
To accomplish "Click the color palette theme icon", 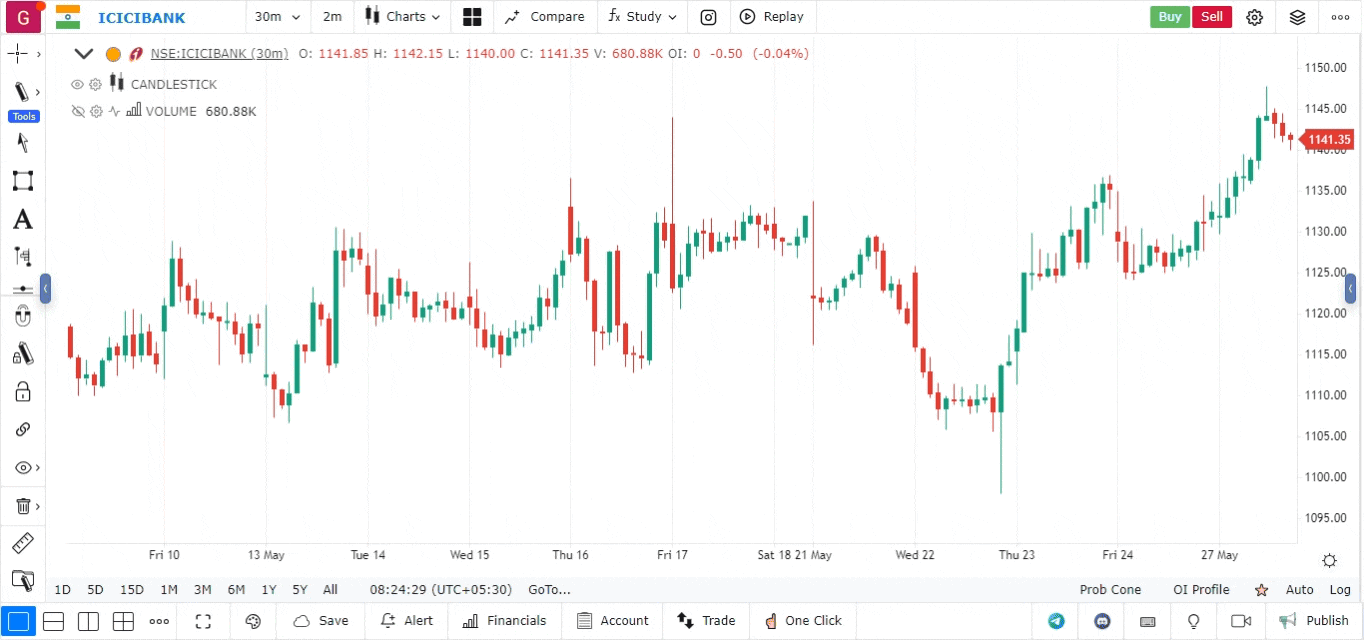I will coord(253,621).
